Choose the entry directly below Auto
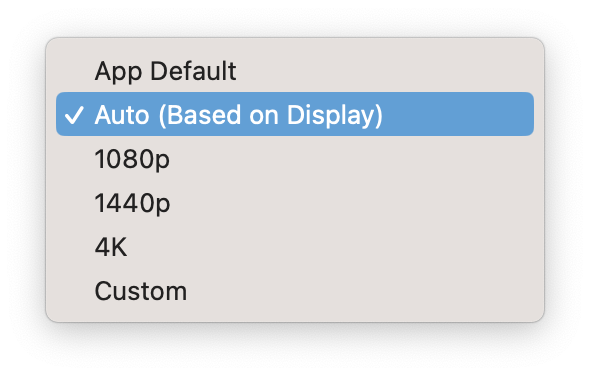The width and height of the screenshot is (590, 376). [295, 158]
